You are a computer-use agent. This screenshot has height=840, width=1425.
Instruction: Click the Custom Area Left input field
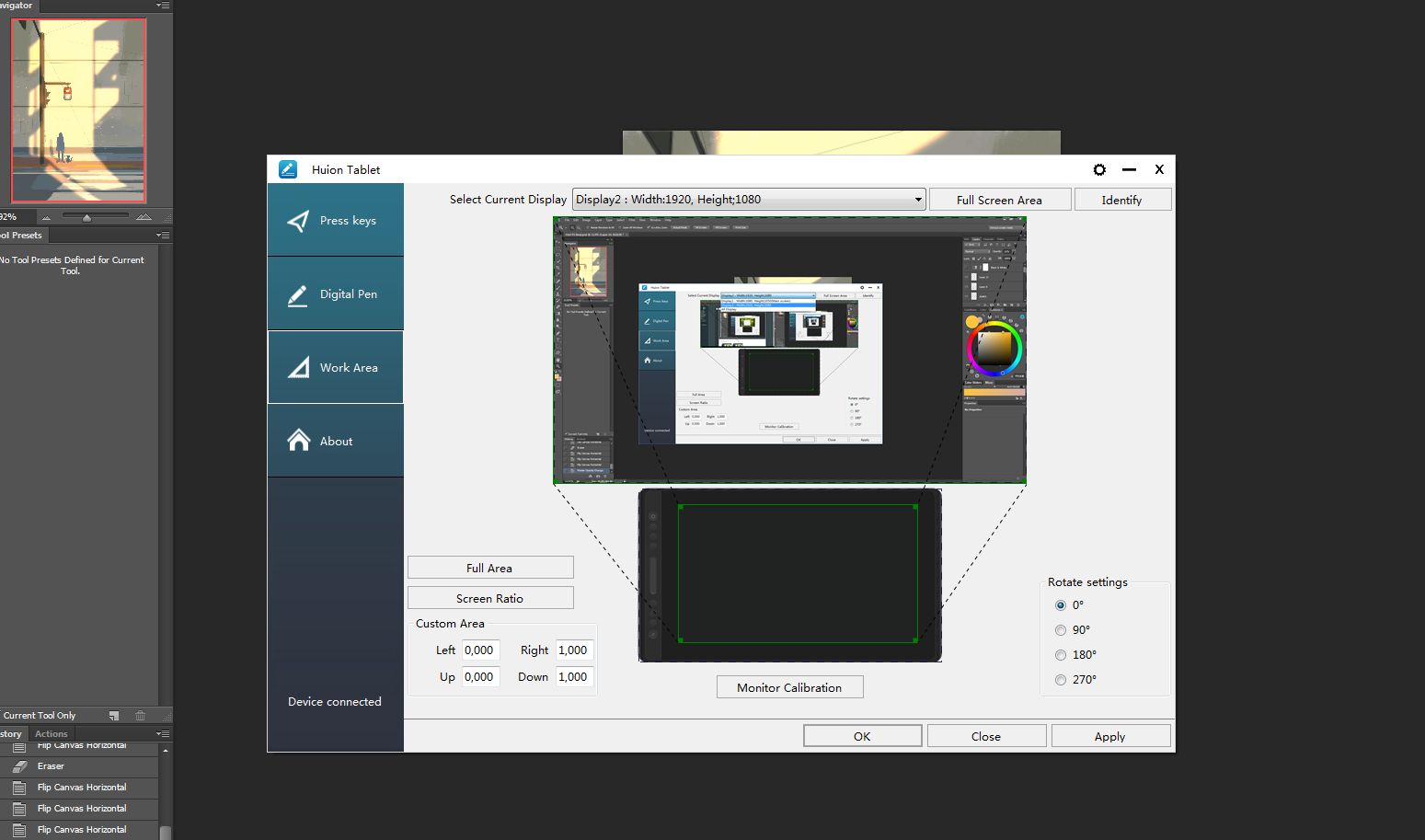480,650
